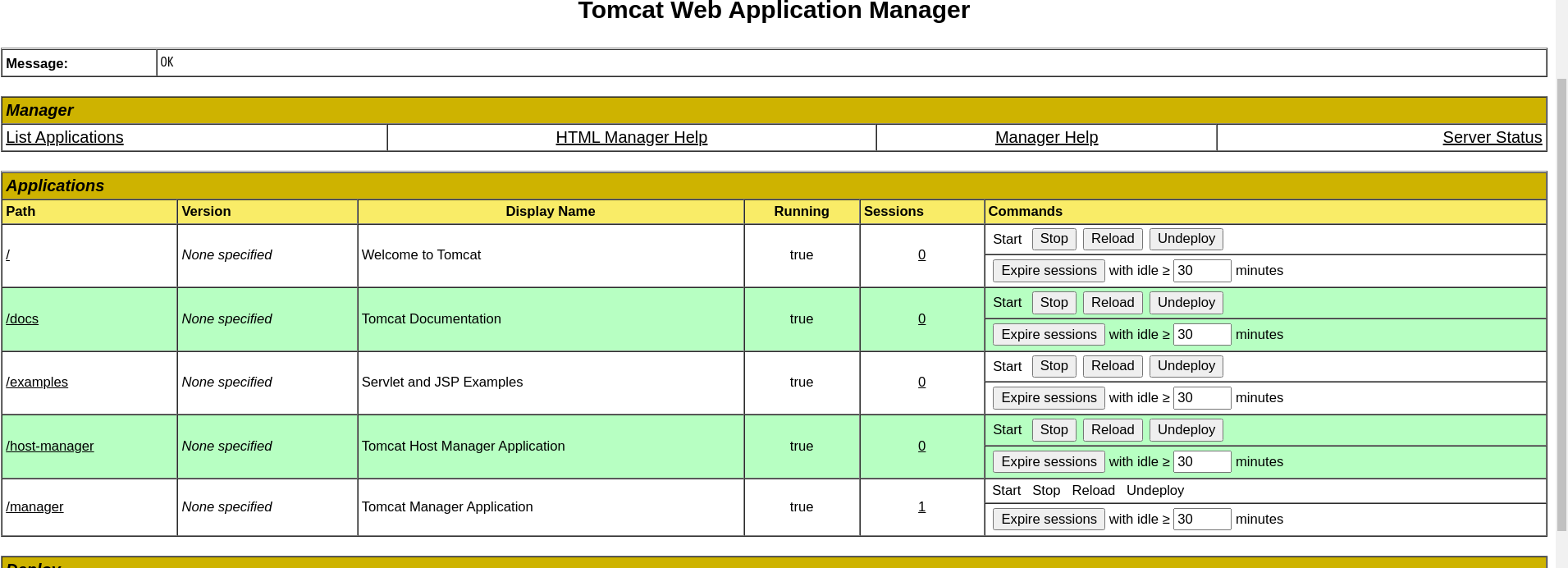Viewport: 1568px width, 568px height.
Task: Click the "Version" column header
Action: point(206,211)
